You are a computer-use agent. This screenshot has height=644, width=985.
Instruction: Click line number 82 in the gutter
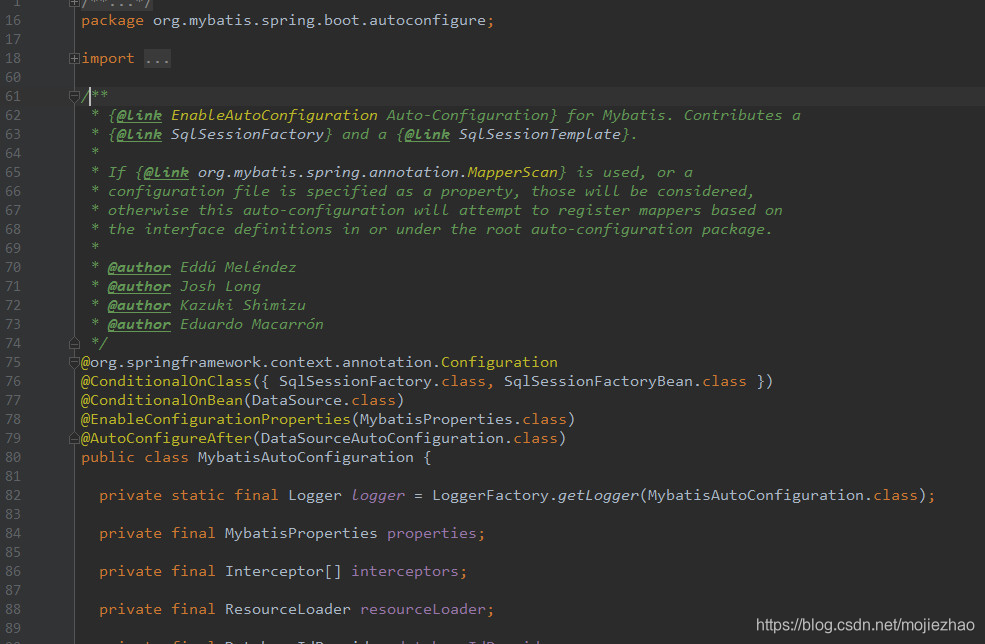[13, 495]
